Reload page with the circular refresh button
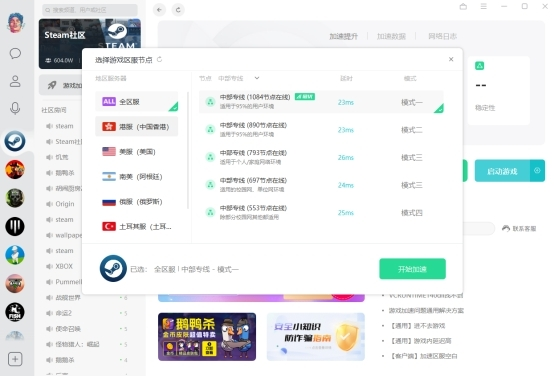The height and width of the screenshot is (376, 554). [x=178, y=10]
